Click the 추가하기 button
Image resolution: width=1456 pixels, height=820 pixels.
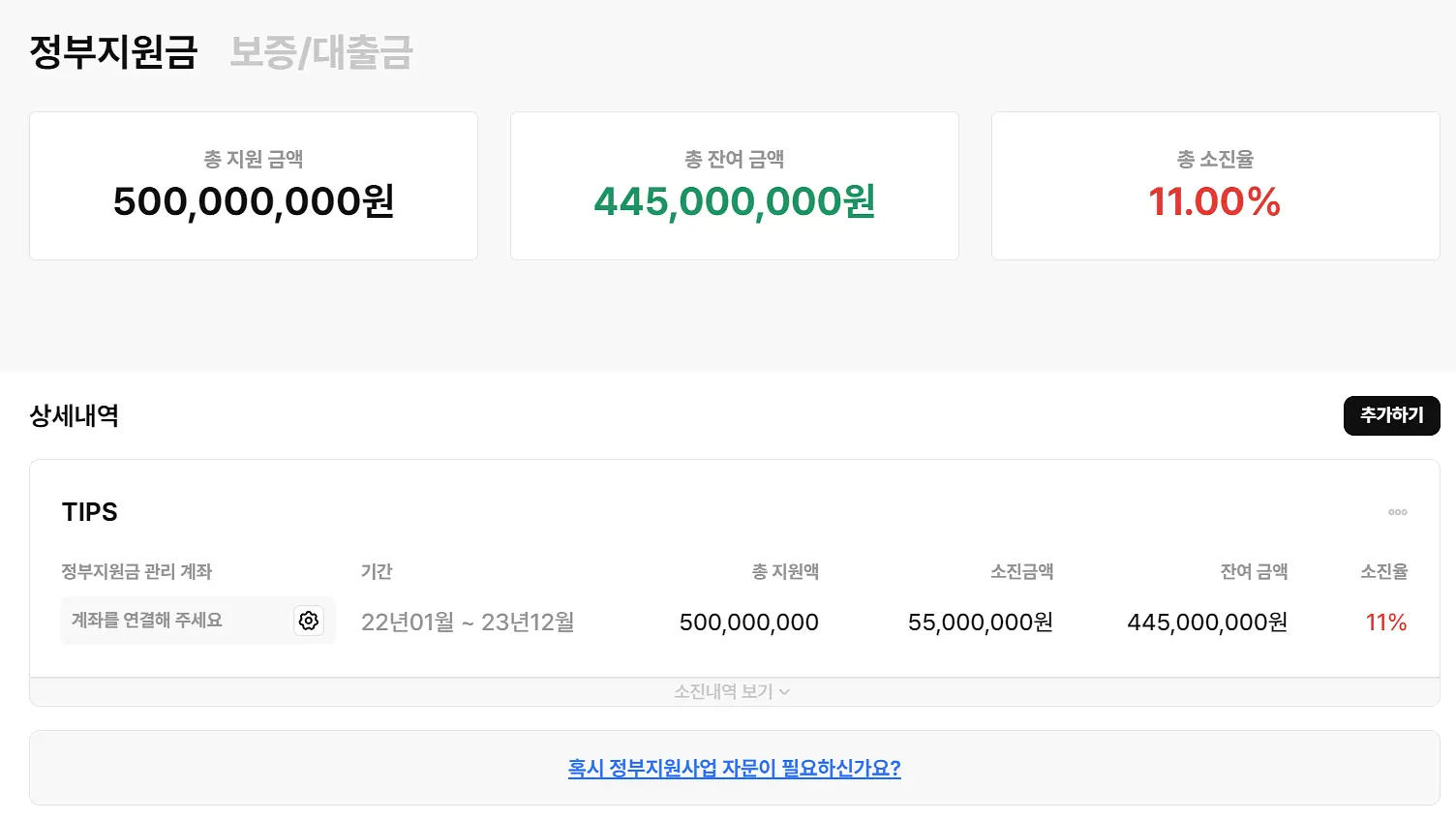click(x=1391, y=415)
